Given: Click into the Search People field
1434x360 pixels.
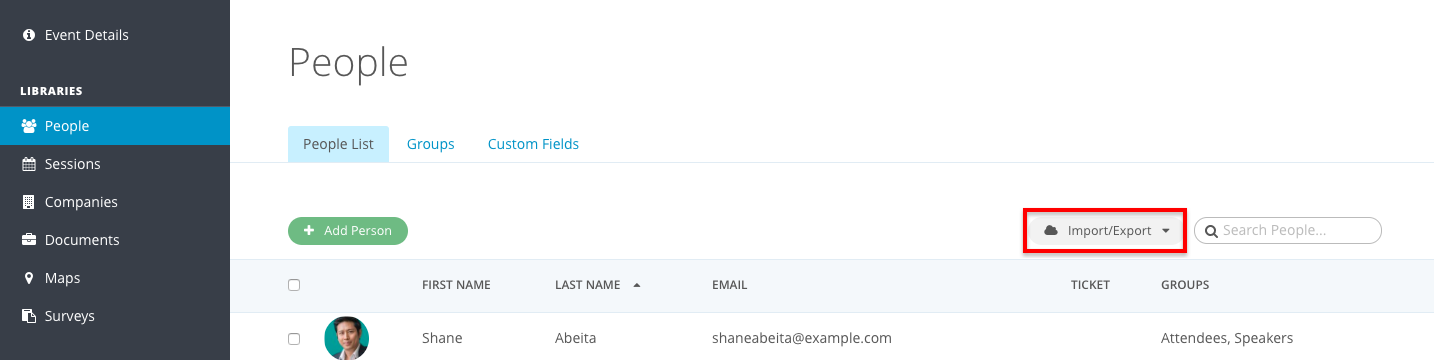Looking at the screenshot, I should pos(1288,231).
